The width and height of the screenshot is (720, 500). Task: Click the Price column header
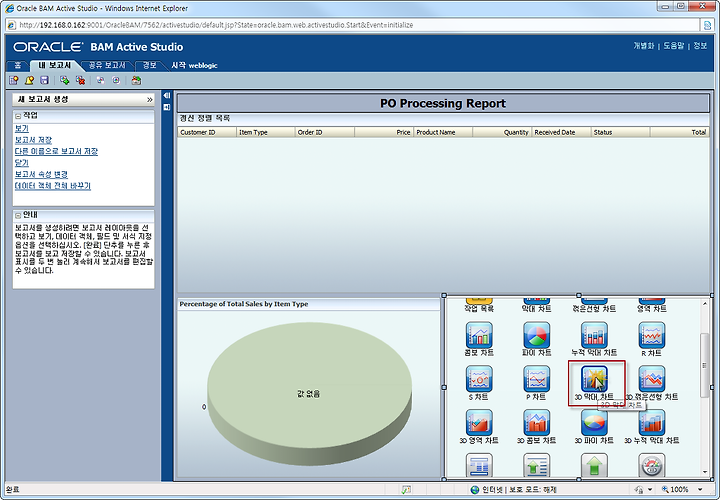[384, 132]
